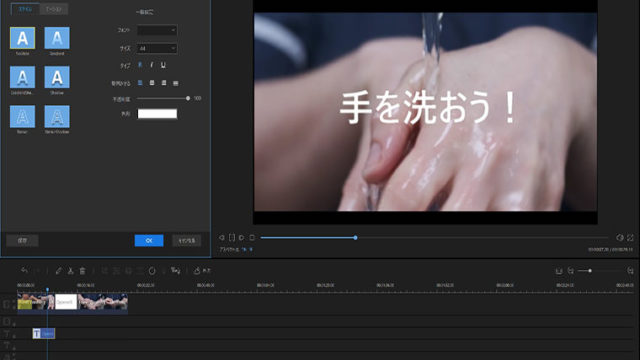The height and width of the screenshot is (360, 640).
Task: Click the speech-to-text icon in timeline toolbar
Action: 176,271
